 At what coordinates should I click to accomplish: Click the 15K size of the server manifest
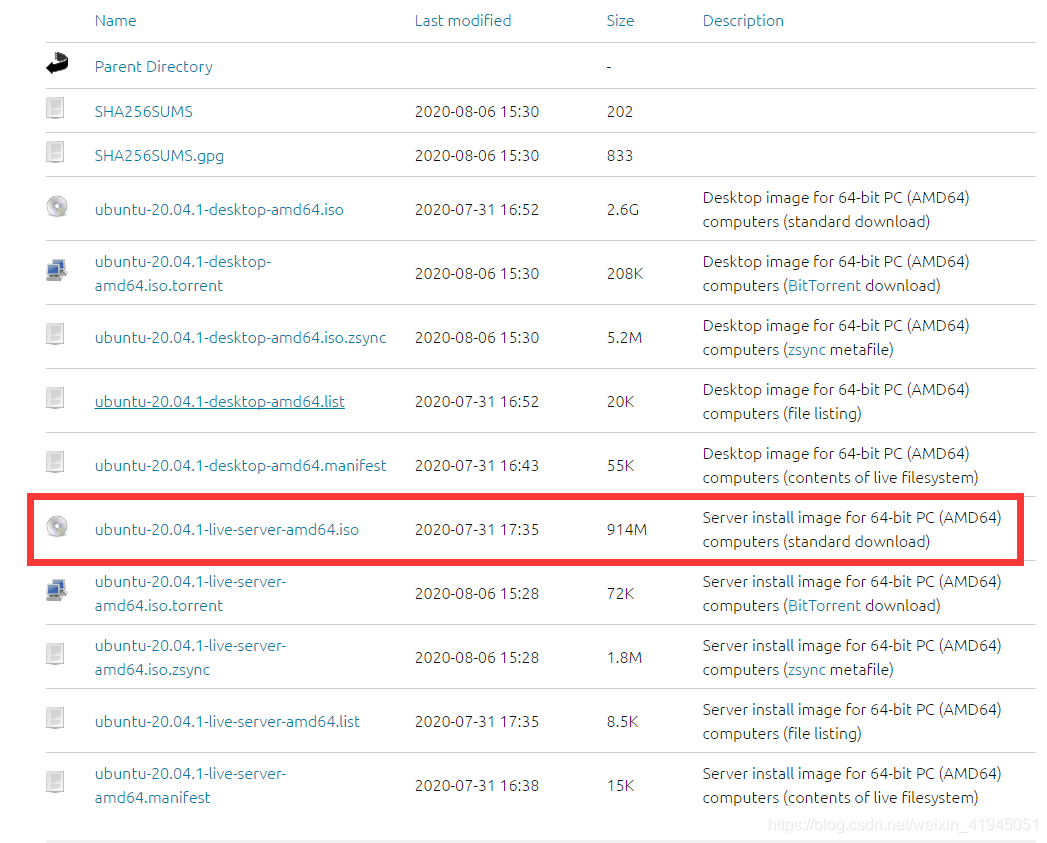point(620,786)
